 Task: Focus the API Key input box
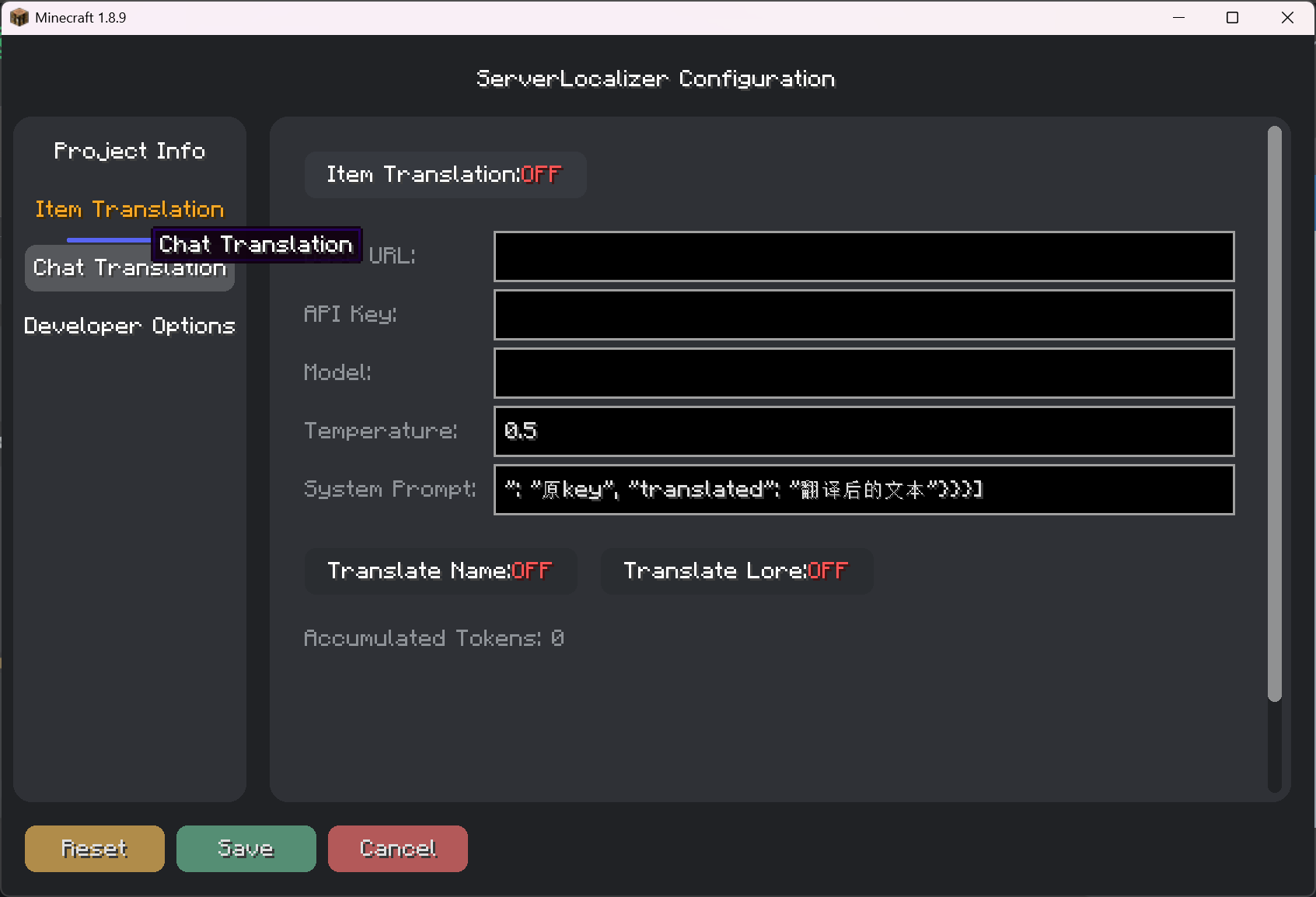863,315
